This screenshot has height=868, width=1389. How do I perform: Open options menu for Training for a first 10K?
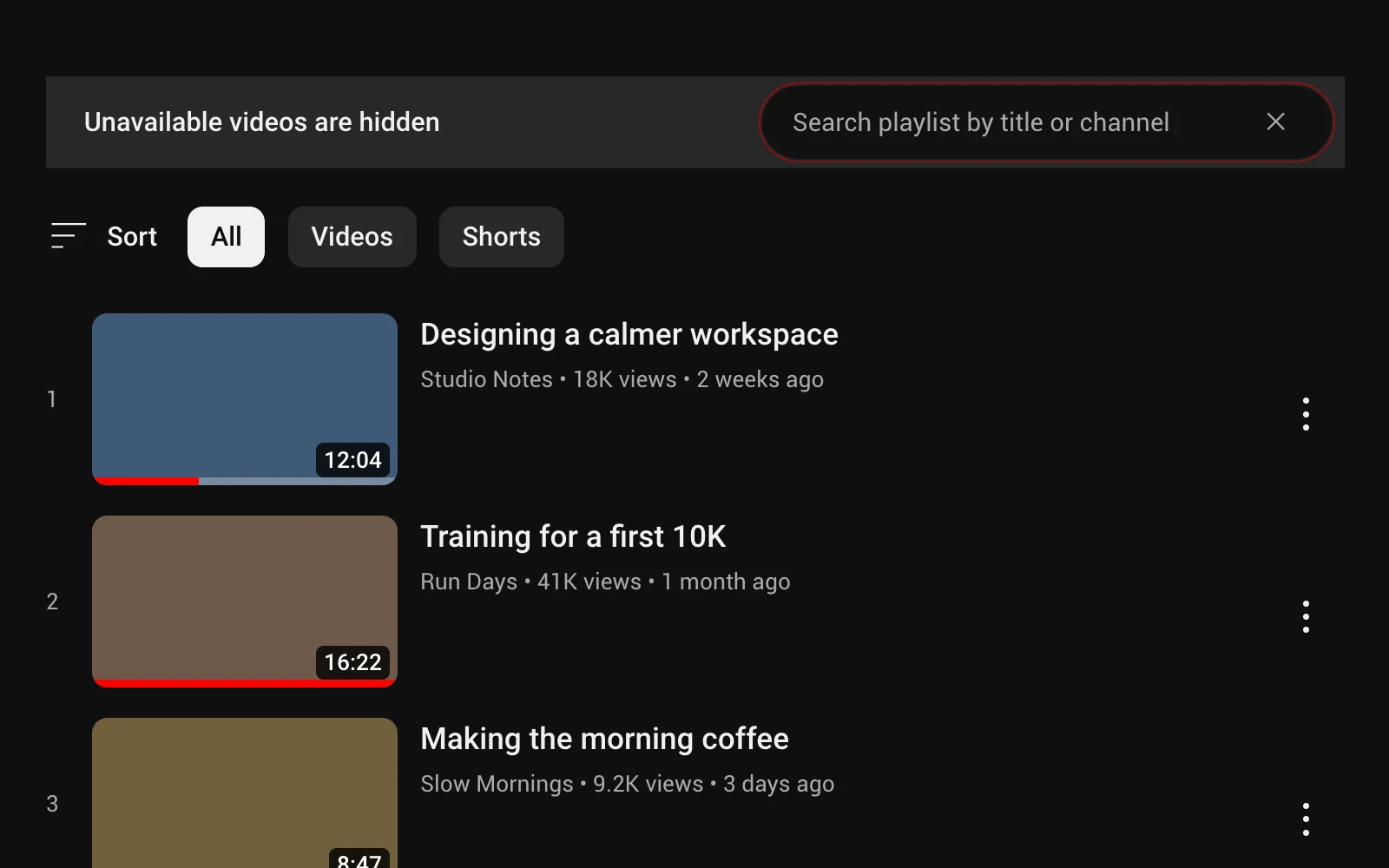[x=1306, y=616]
